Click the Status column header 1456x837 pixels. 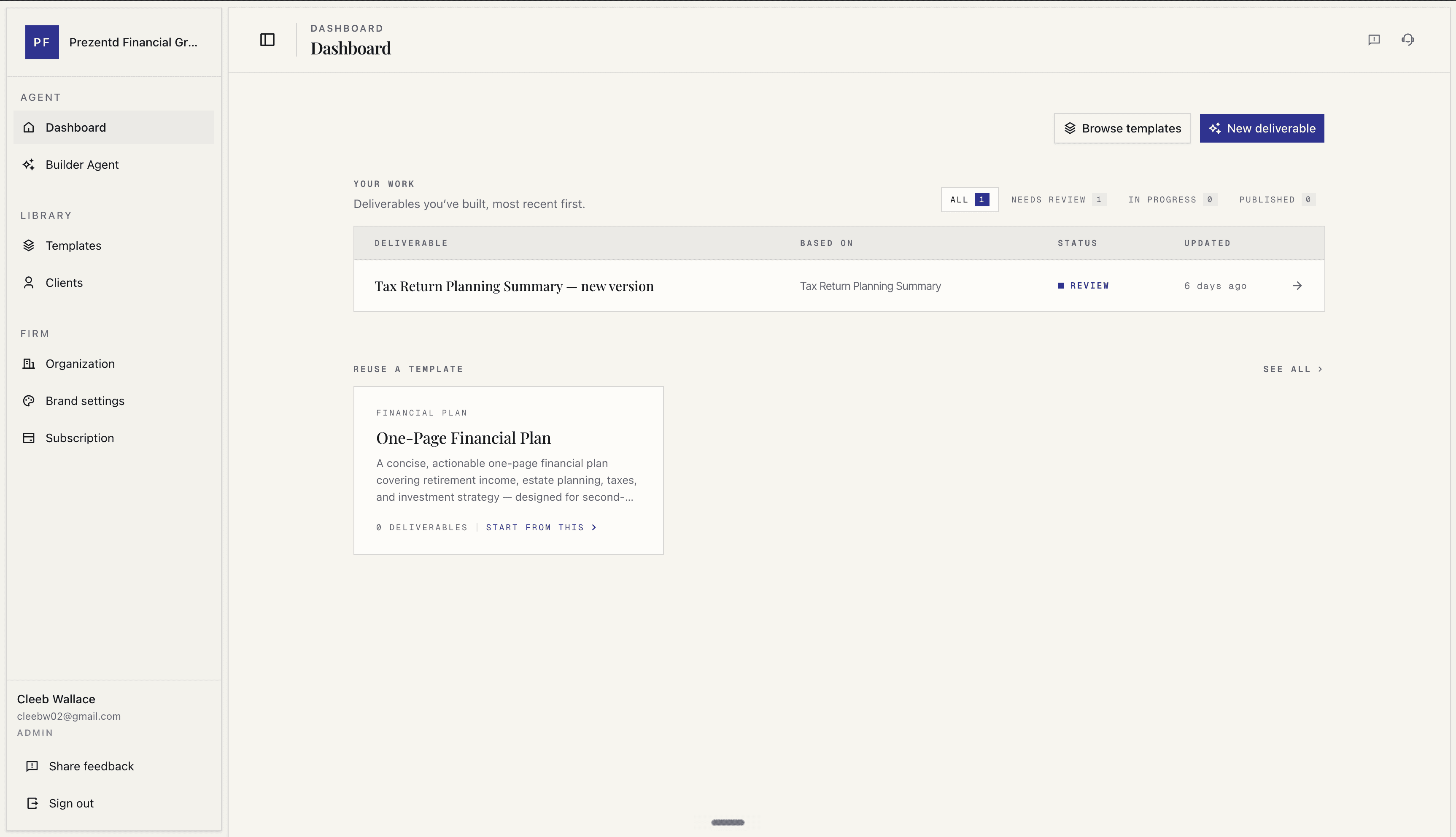[1077, 243]
